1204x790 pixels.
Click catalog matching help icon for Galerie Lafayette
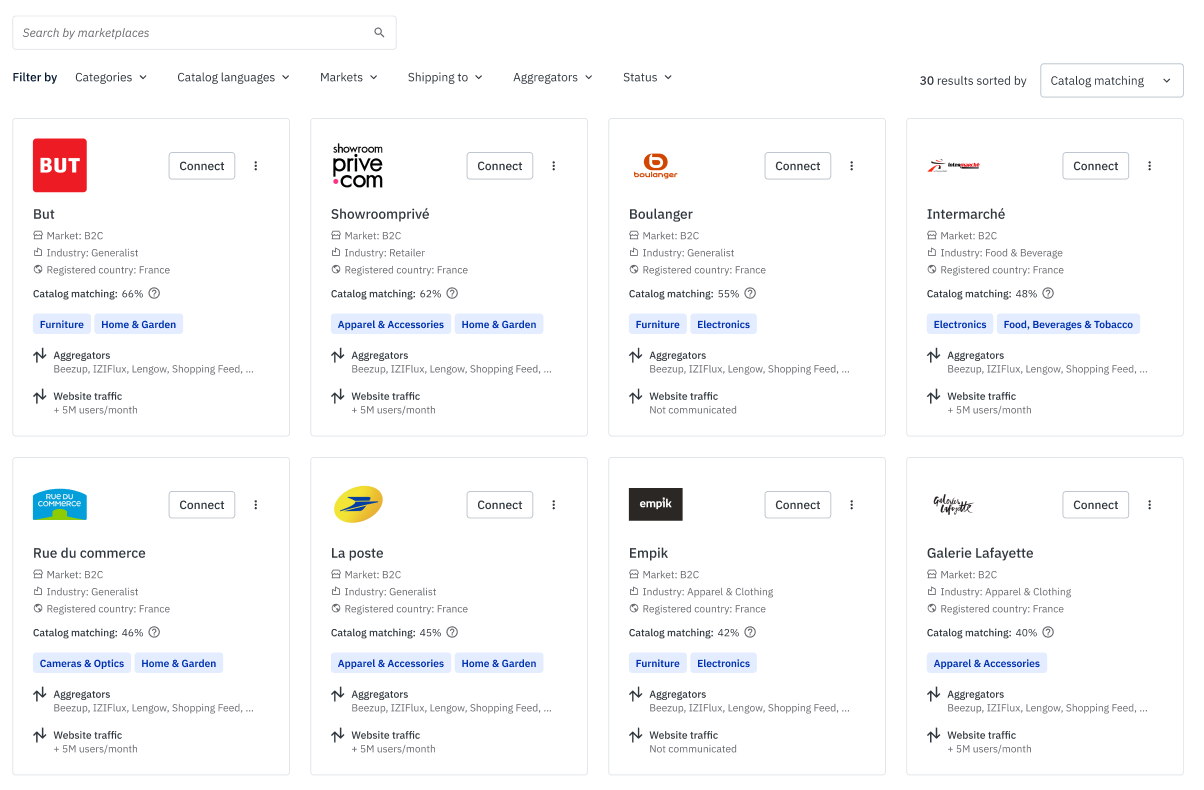click(x=1048, y=633)
